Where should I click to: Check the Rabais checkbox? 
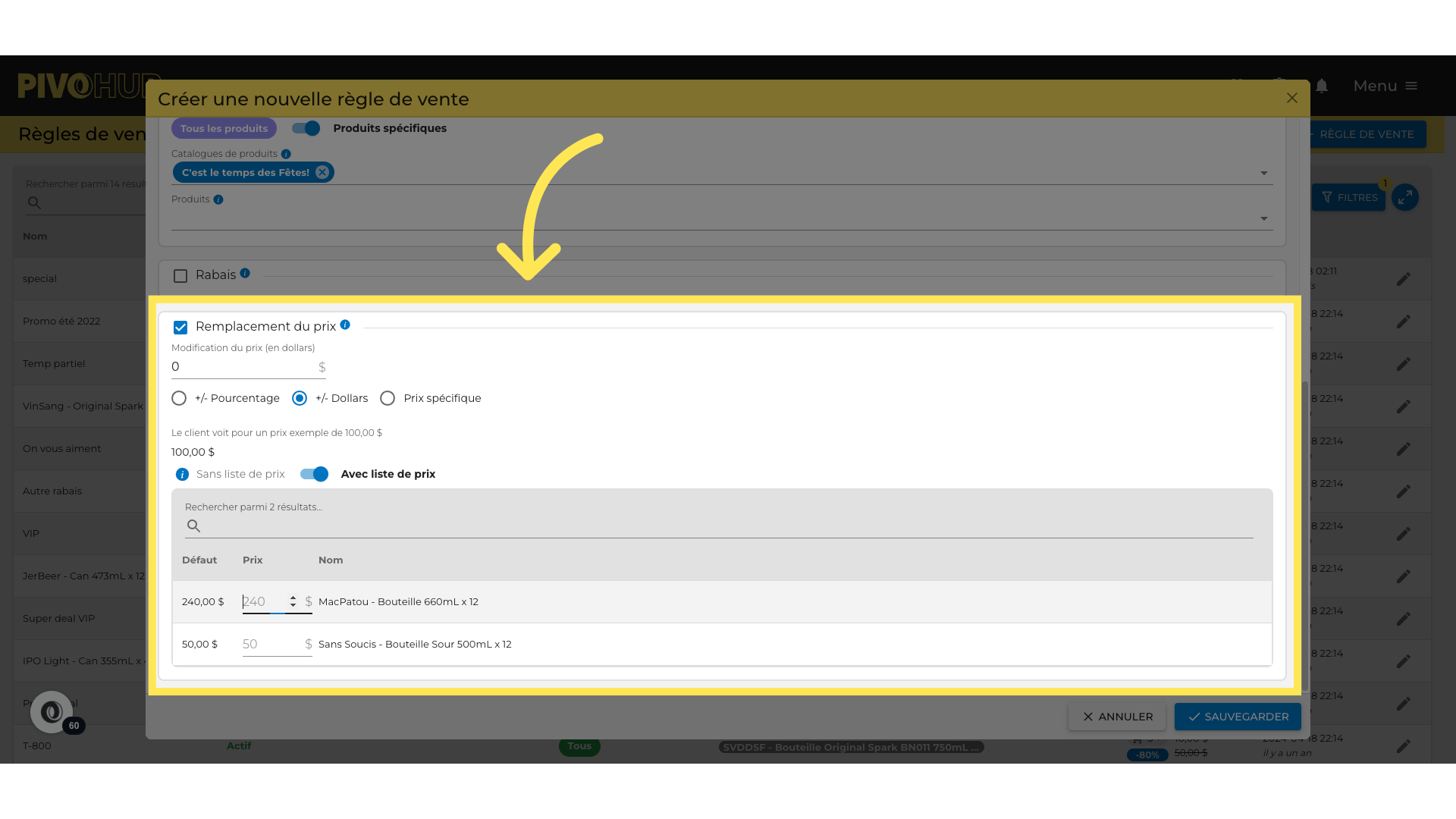coord(180,276)
